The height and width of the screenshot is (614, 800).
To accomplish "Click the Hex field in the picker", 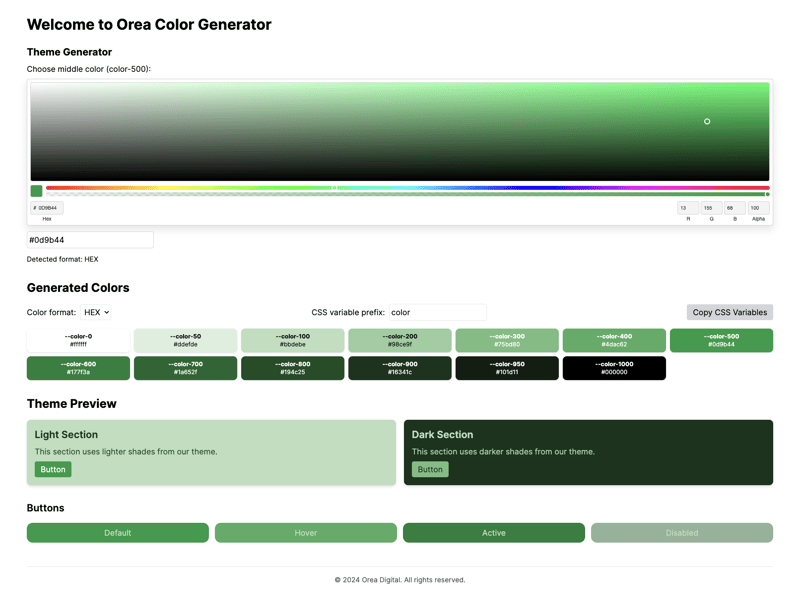I will coord(48,208).
